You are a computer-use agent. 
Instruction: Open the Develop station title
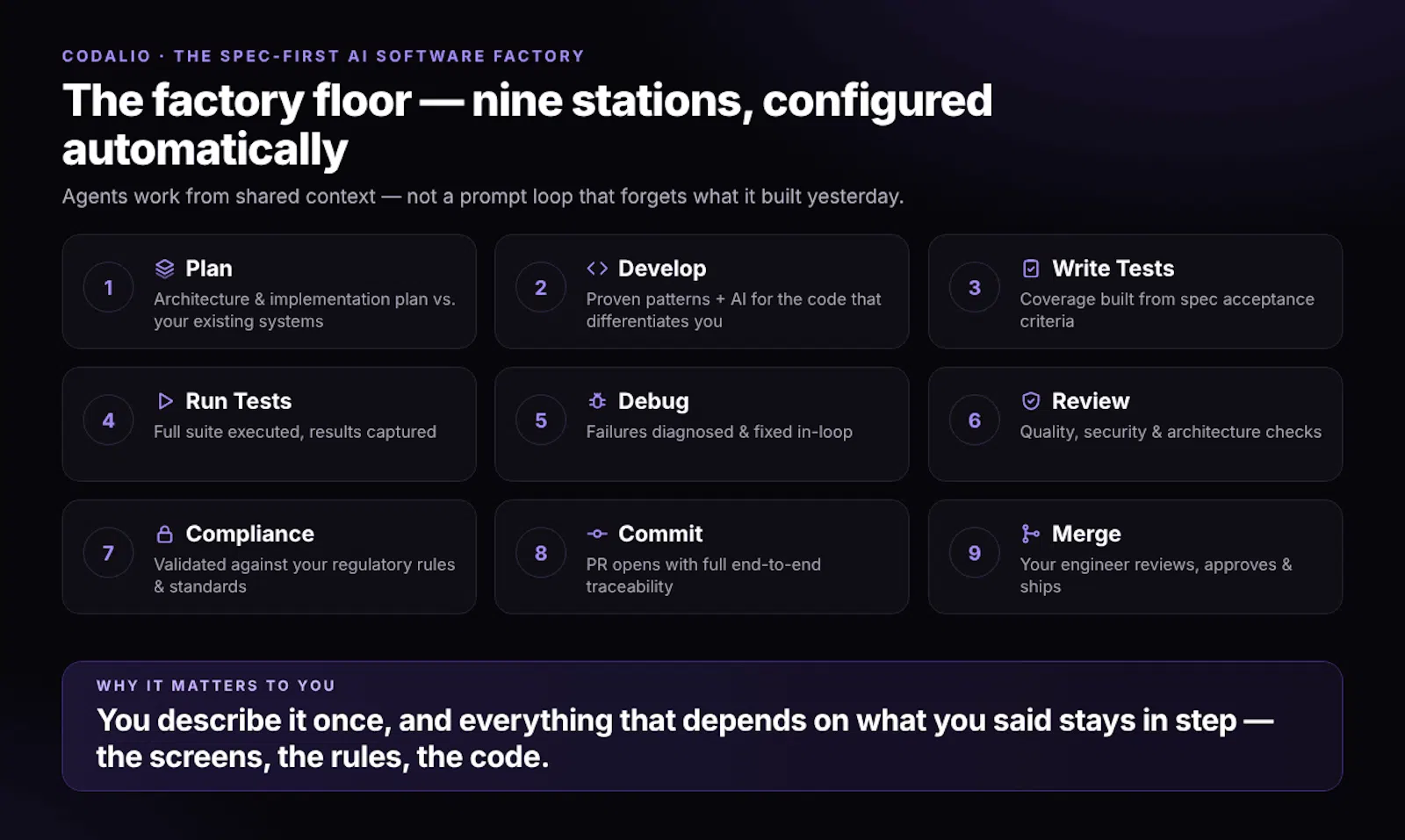pos(662,269)
